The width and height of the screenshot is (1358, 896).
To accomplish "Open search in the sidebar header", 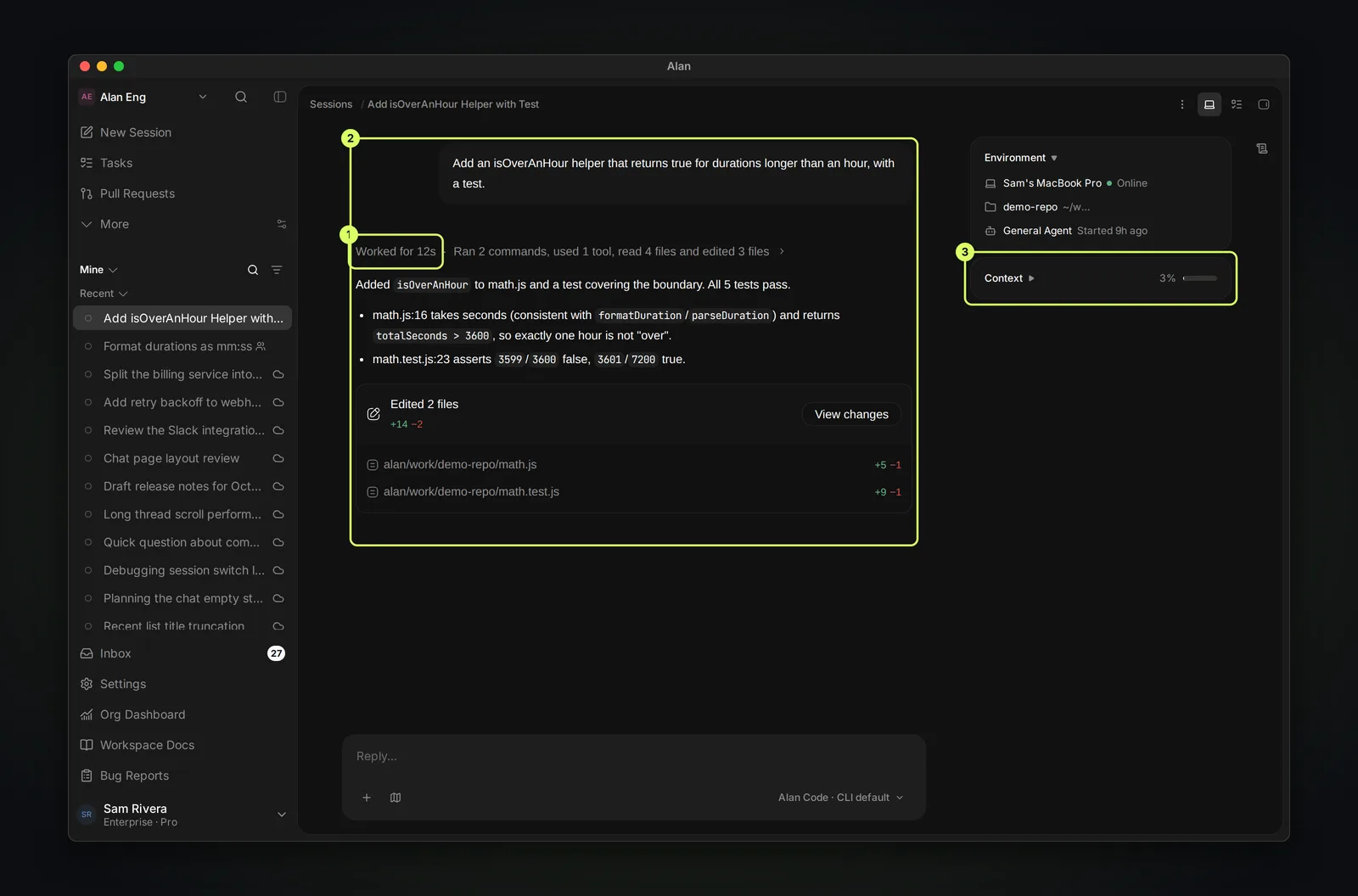I will pyautogui.click(x=241, y=97).
